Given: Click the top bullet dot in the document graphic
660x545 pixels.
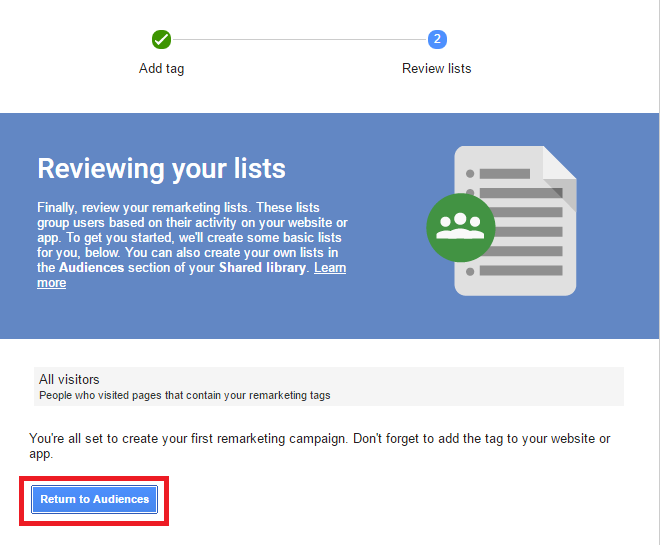Looking at the screenshot, I should pos(469,174).
